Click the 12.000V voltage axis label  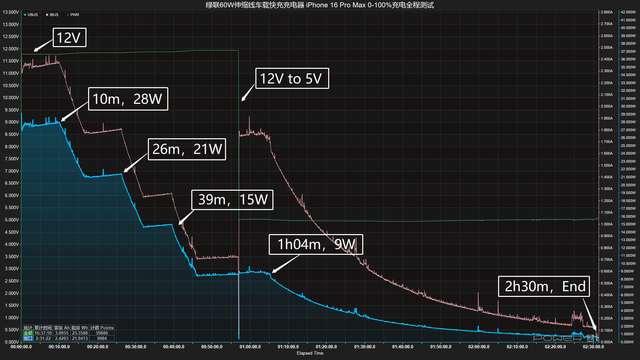(11, 49)
